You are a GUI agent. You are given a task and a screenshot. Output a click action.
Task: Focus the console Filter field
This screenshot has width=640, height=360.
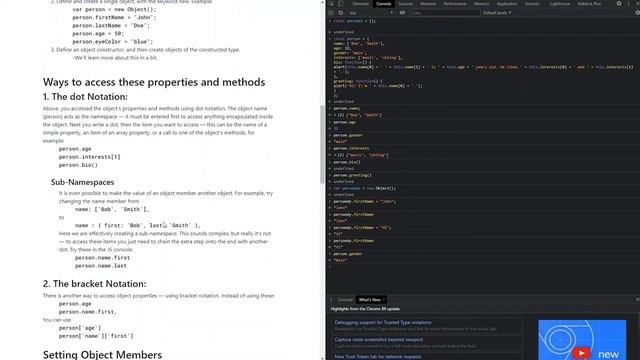tap(445, 13)
